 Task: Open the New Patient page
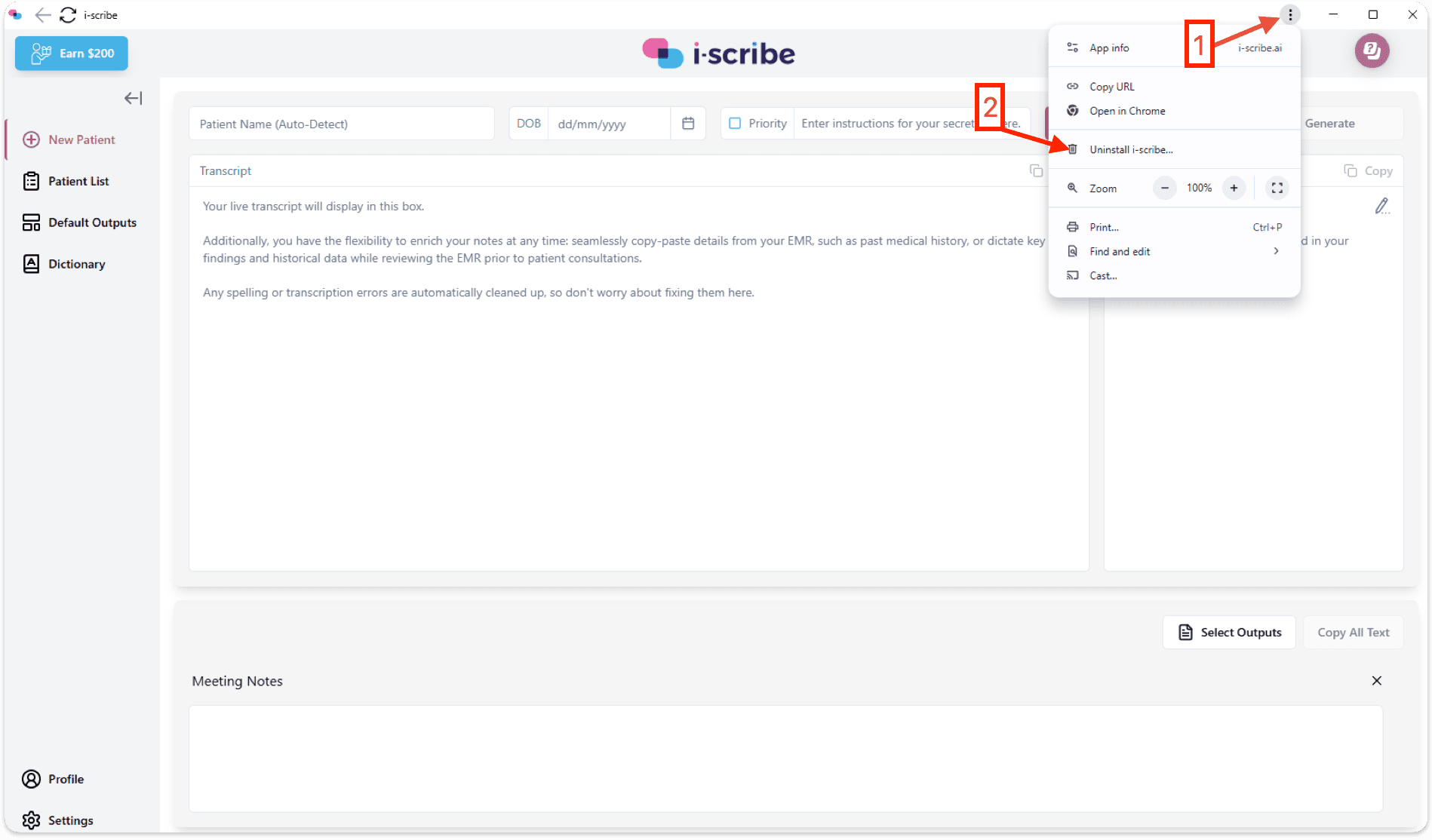(82, 139)
